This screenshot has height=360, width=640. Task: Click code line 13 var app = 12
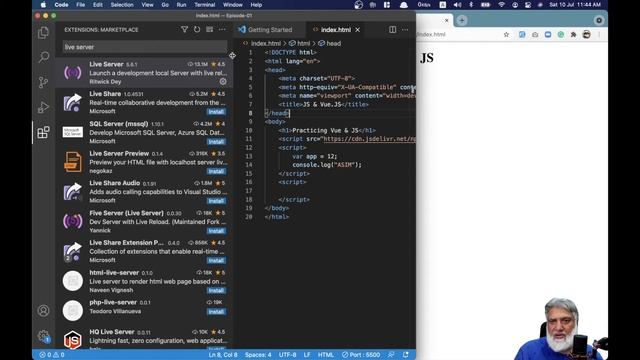pyautogui.click(x=314, y=156)
